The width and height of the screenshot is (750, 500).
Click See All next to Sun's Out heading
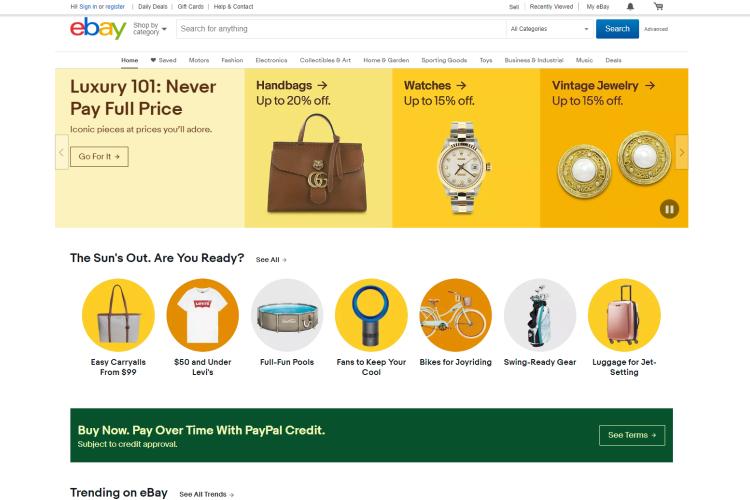[x=271, y=260]
